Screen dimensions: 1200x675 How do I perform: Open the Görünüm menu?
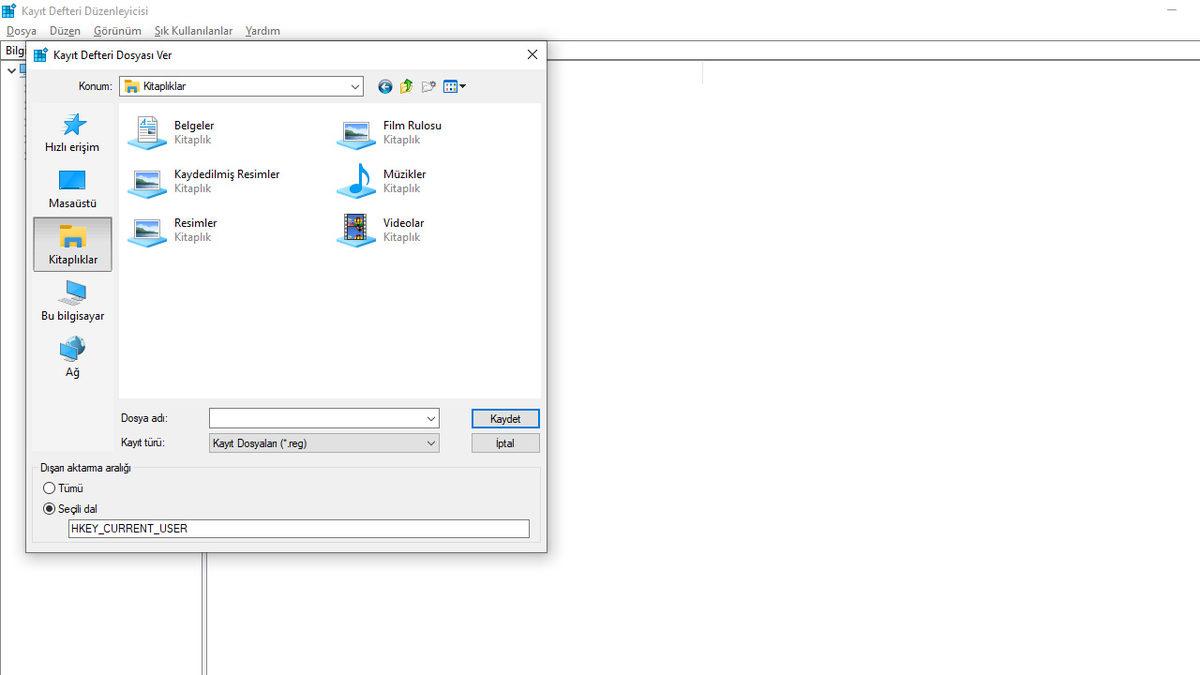point(117,31)
